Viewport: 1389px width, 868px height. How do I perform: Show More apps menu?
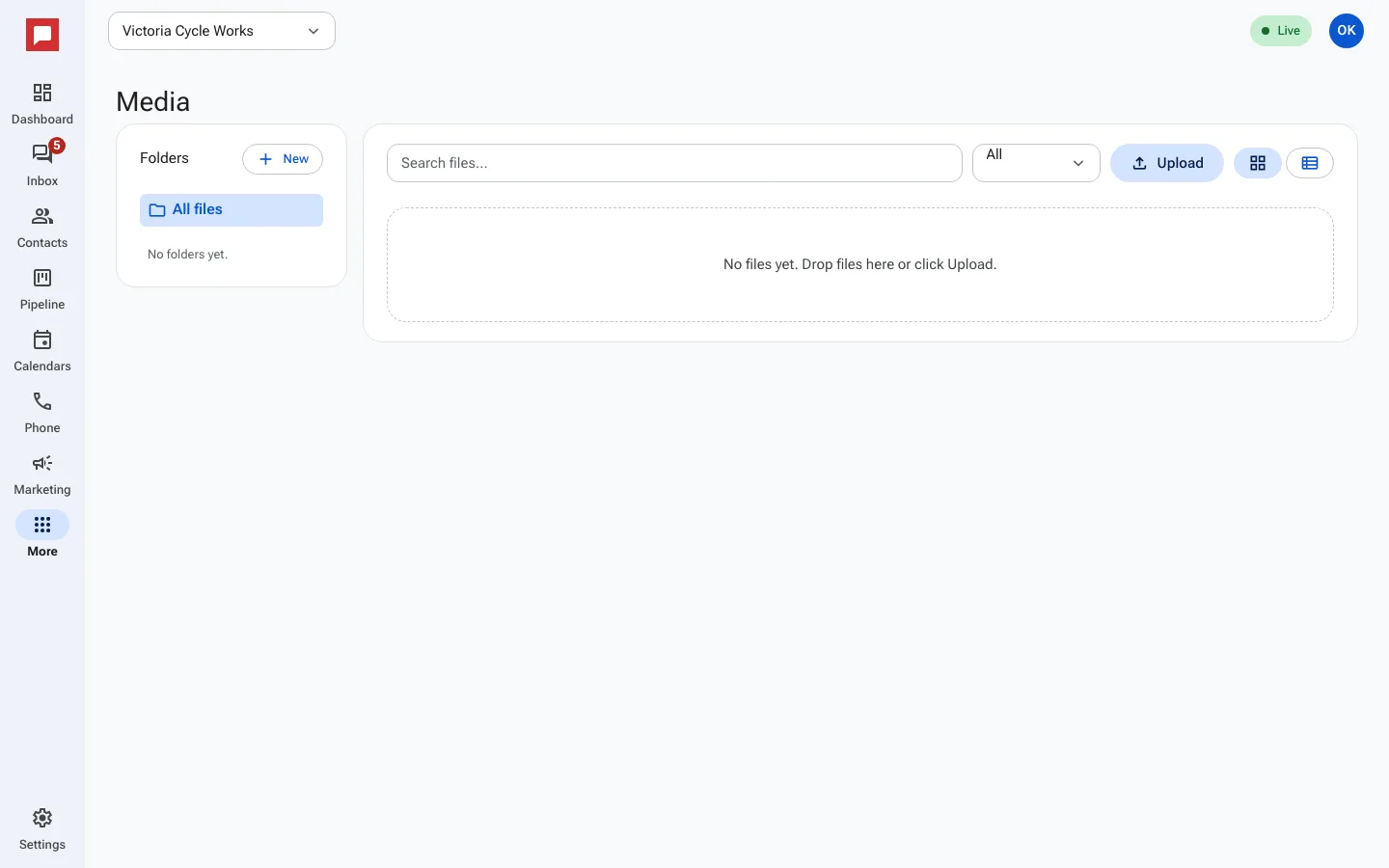pyautogui.click(x=42, y=536)
